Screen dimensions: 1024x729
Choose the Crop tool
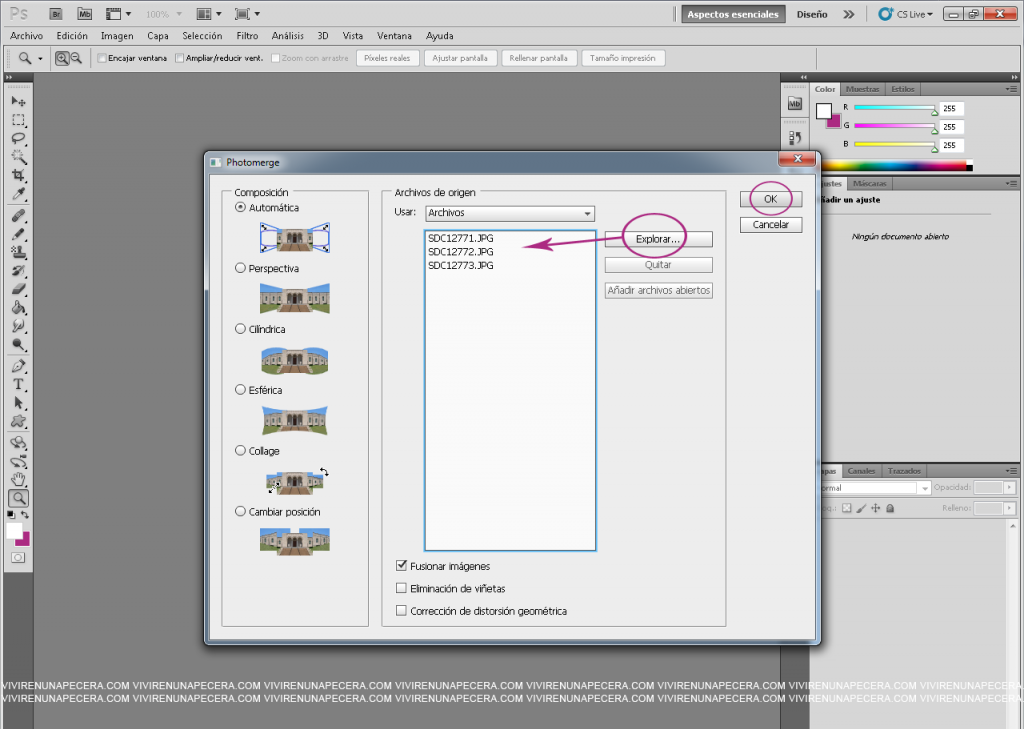click(18, 175)
